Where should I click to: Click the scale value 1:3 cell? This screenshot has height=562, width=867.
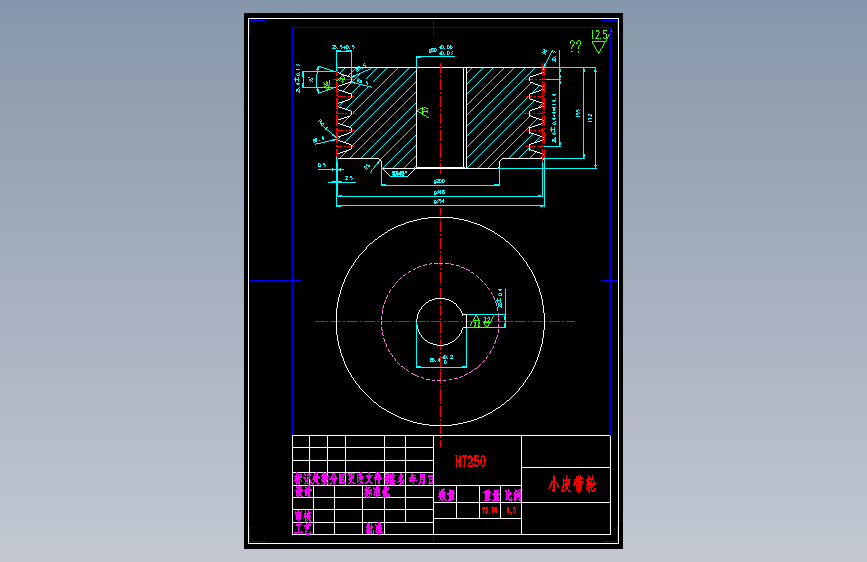click(511, 510)
